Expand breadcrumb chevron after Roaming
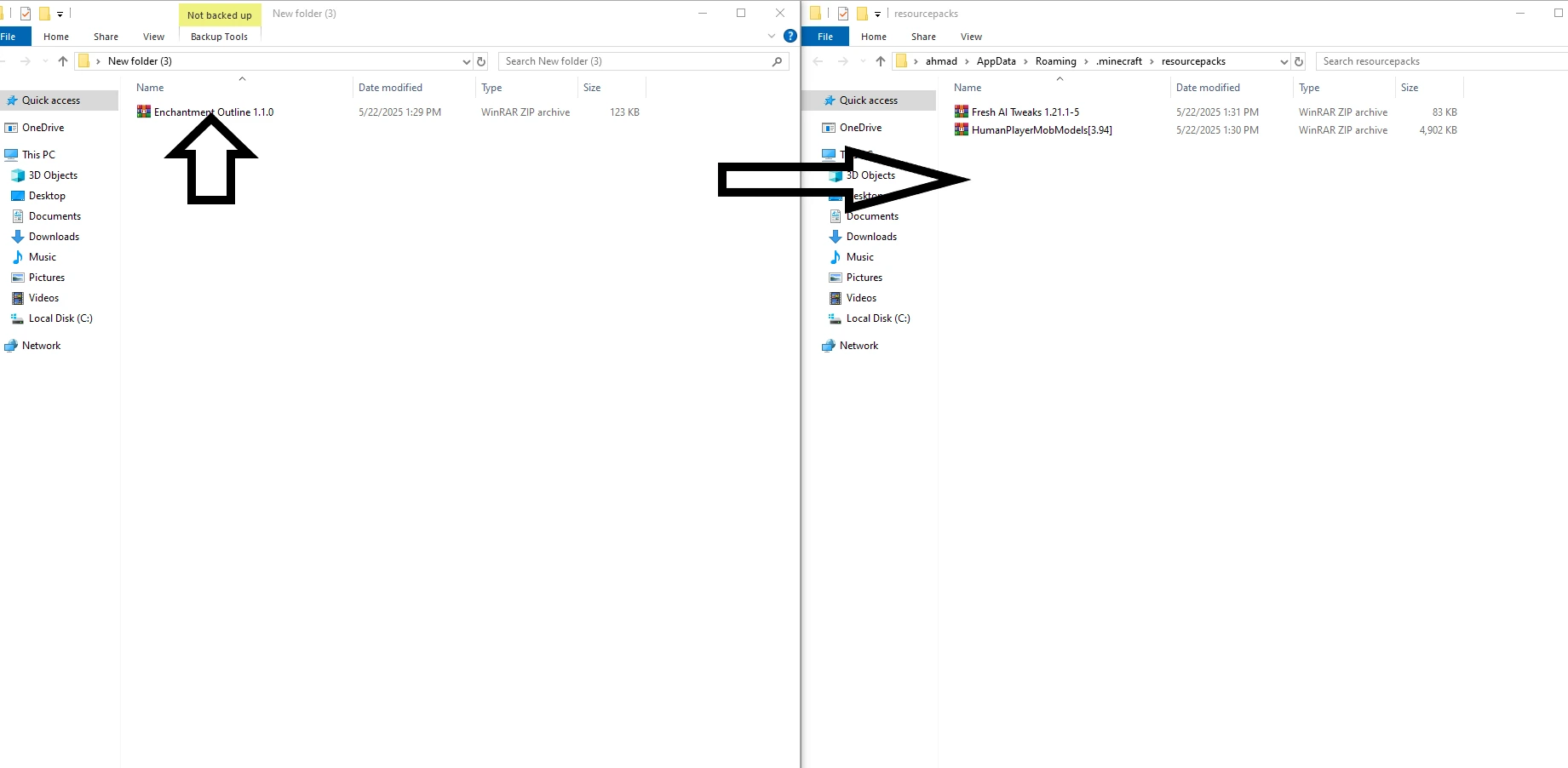 1086,61
